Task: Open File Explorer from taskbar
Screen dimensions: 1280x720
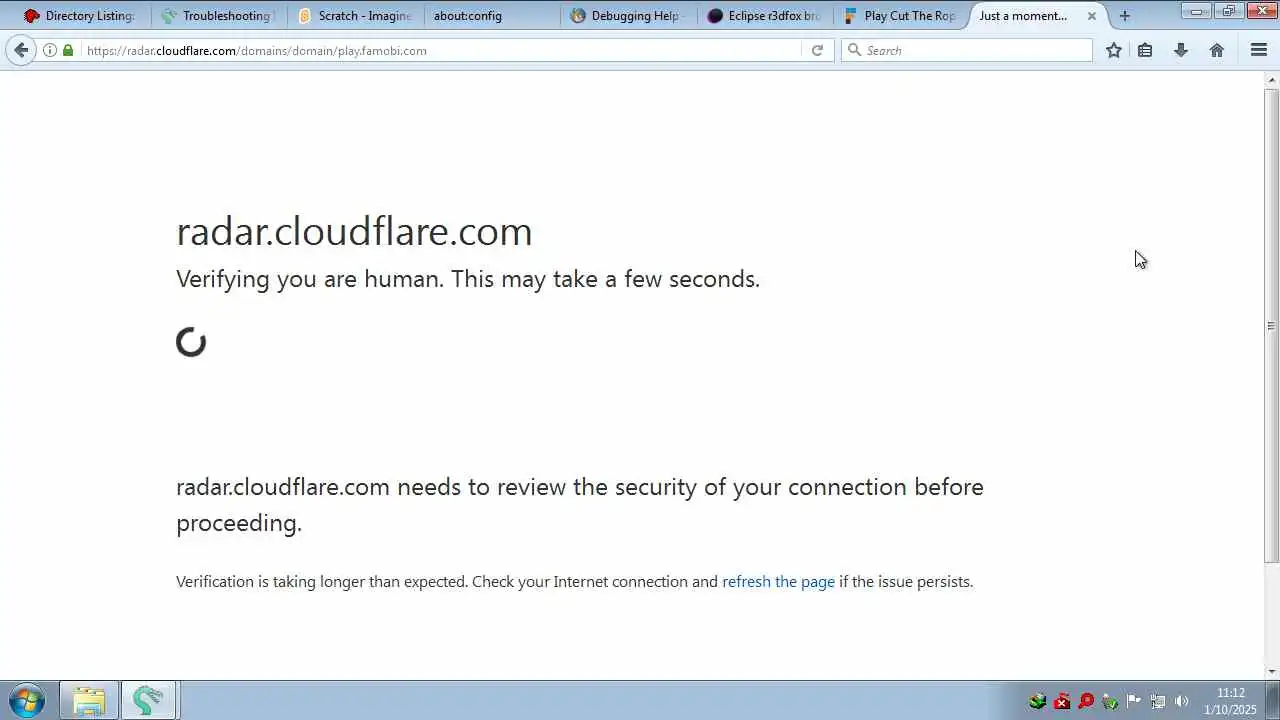Action: click(89, 700)
